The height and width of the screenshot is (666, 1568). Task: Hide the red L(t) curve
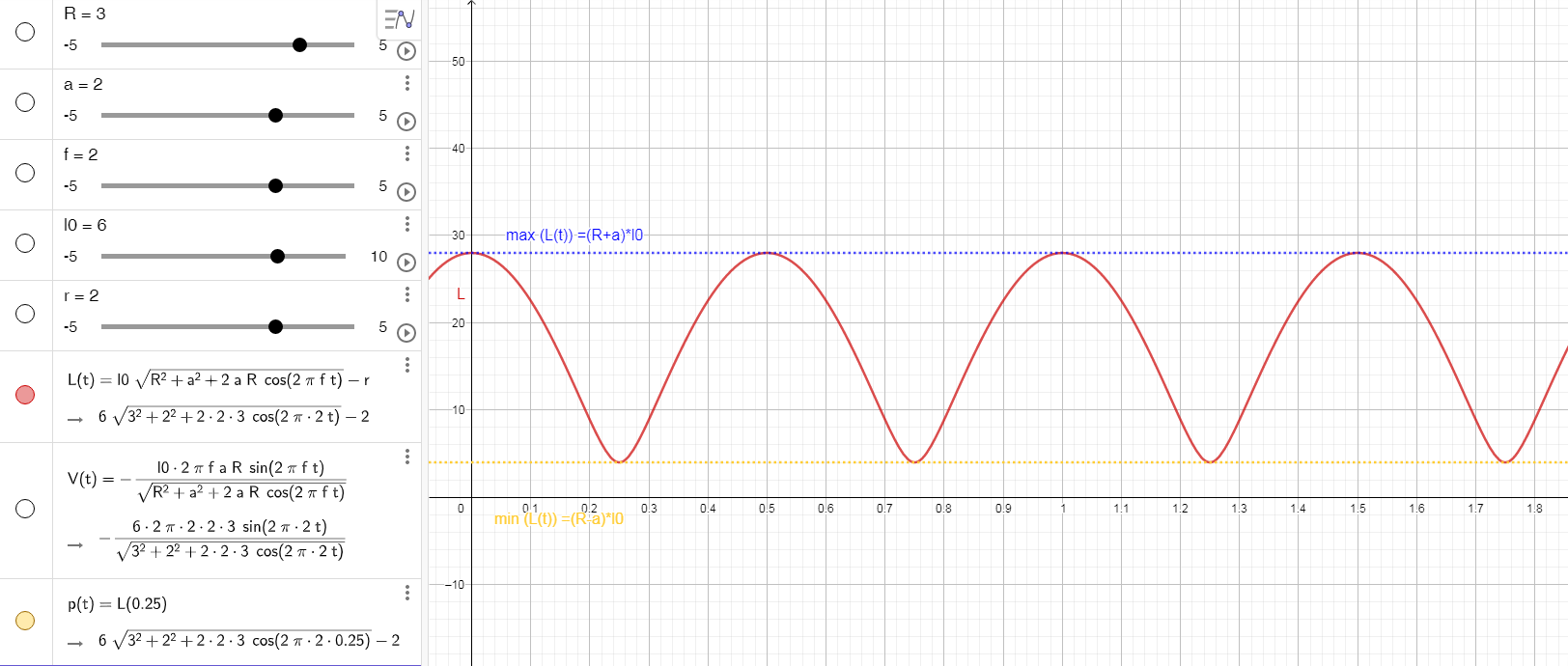coord(25,395)
